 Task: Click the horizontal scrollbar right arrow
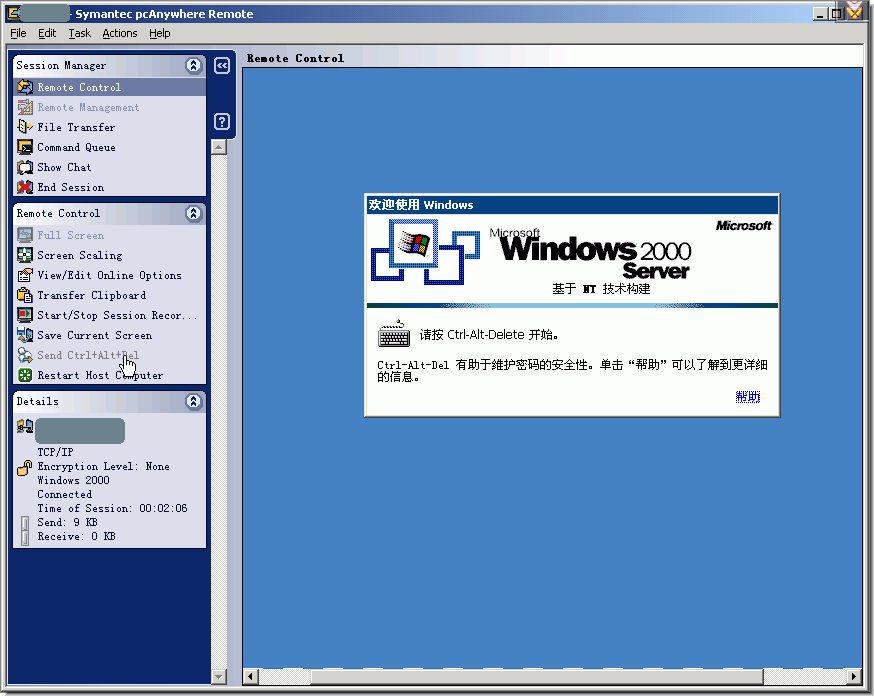click(x=854, y=676)
